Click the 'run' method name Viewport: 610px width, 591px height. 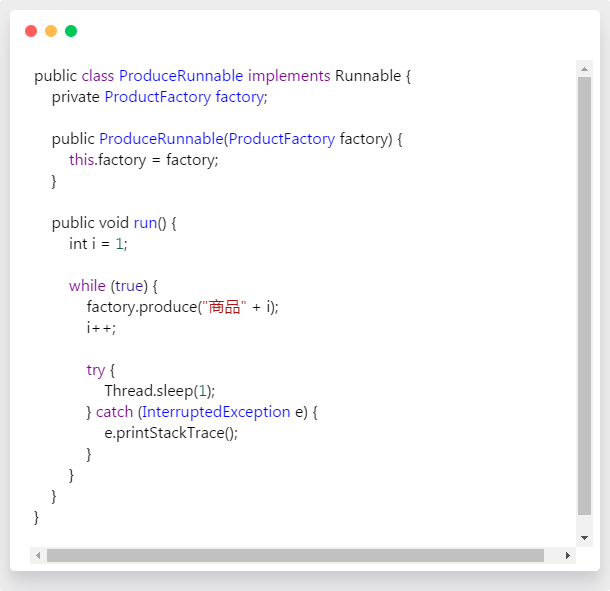[x=145, y=223]
